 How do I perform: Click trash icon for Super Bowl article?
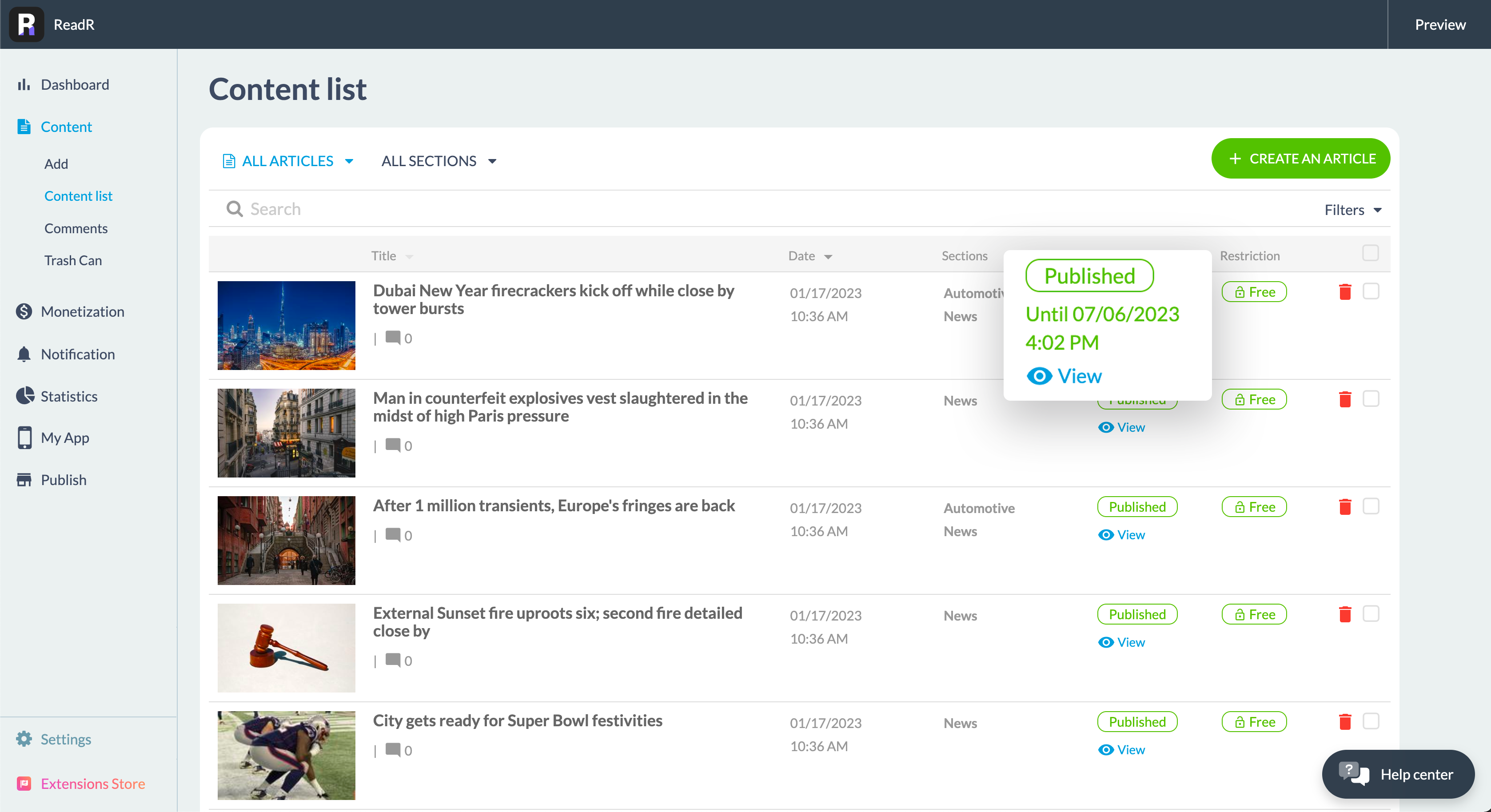pos(1344,722)
